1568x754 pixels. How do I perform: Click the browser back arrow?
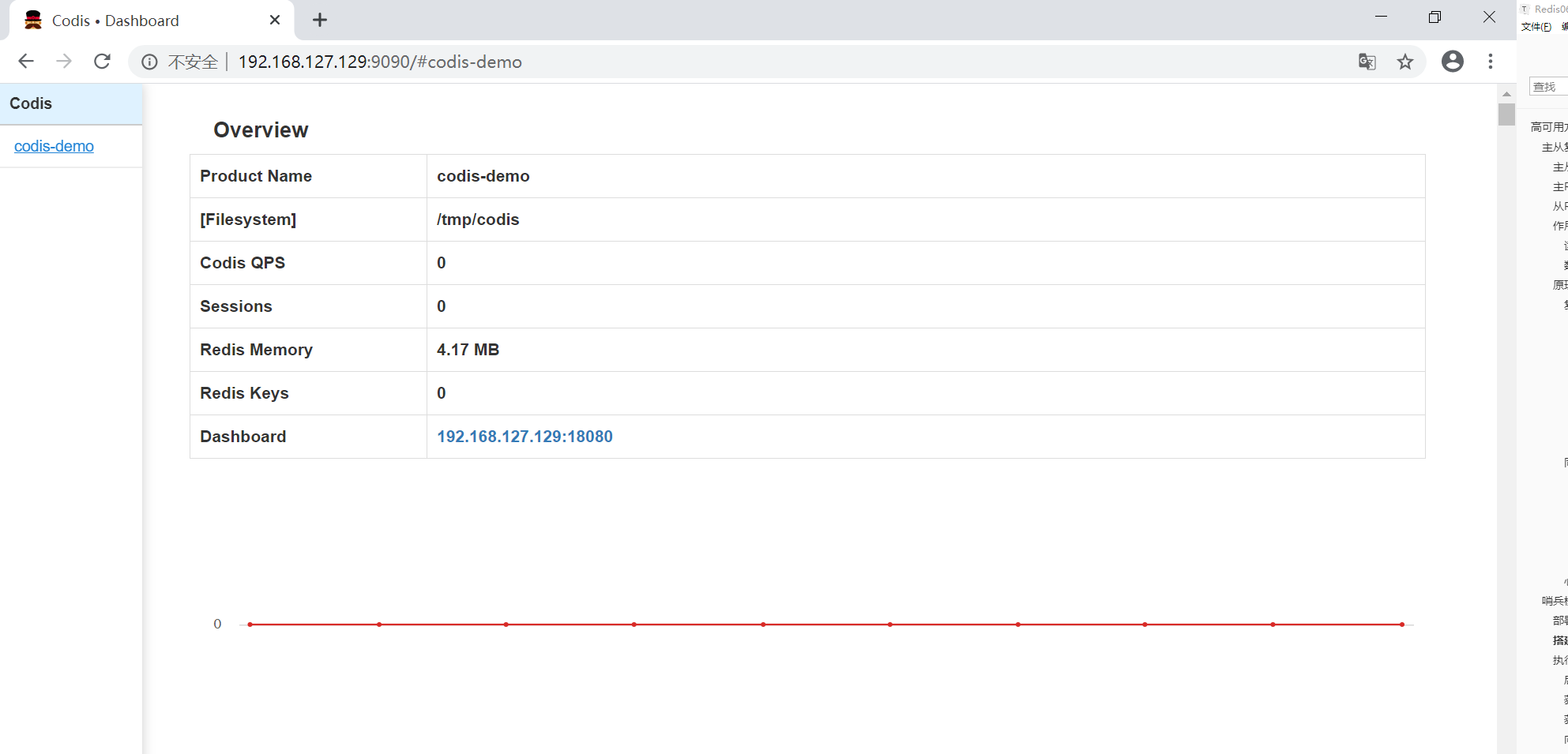[x=26, y=62]
